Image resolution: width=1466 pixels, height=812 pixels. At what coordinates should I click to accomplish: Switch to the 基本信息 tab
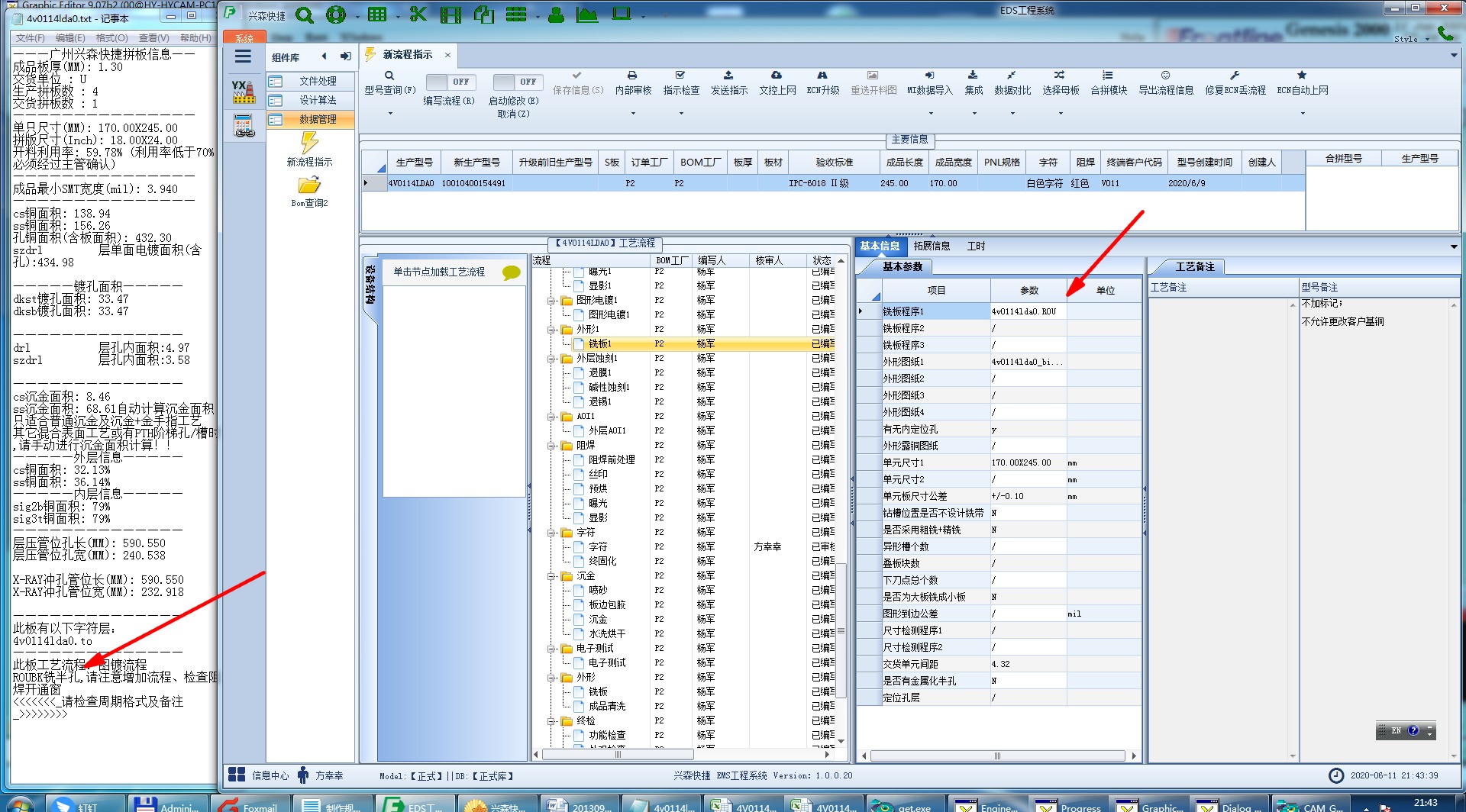(880, 246)
